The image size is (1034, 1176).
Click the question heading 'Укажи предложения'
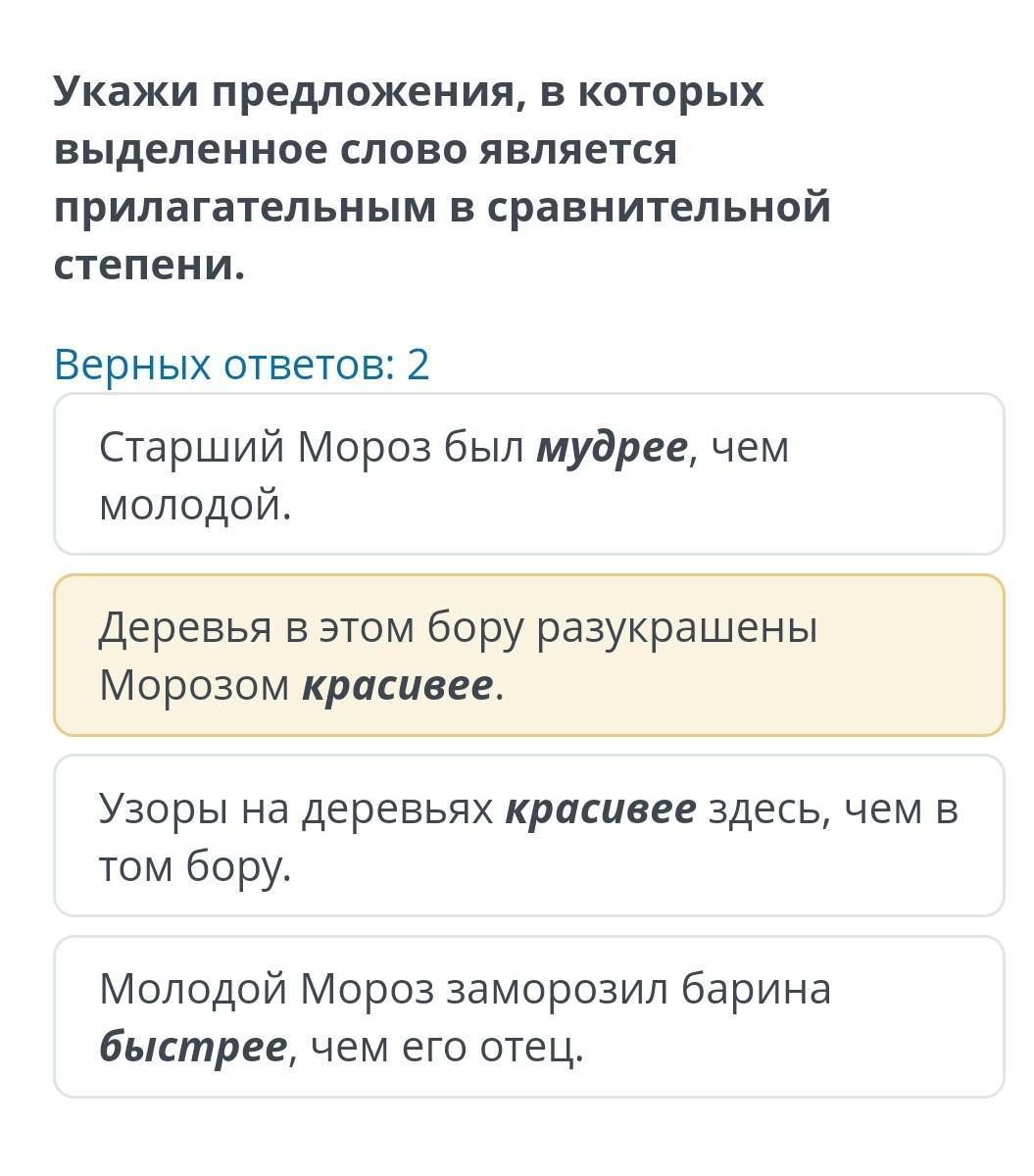(442, 177)
